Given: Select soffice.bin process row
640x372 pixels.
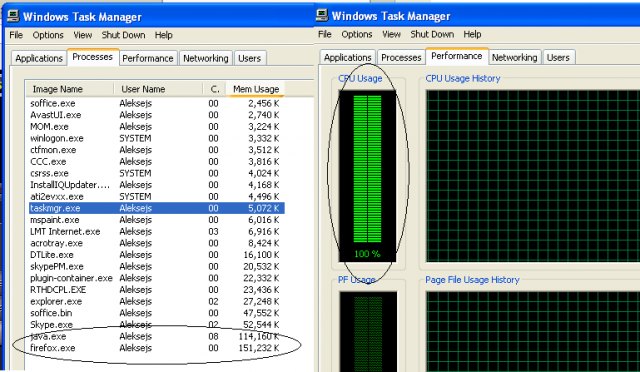Looking at the screenshot, I should point(157,313).
